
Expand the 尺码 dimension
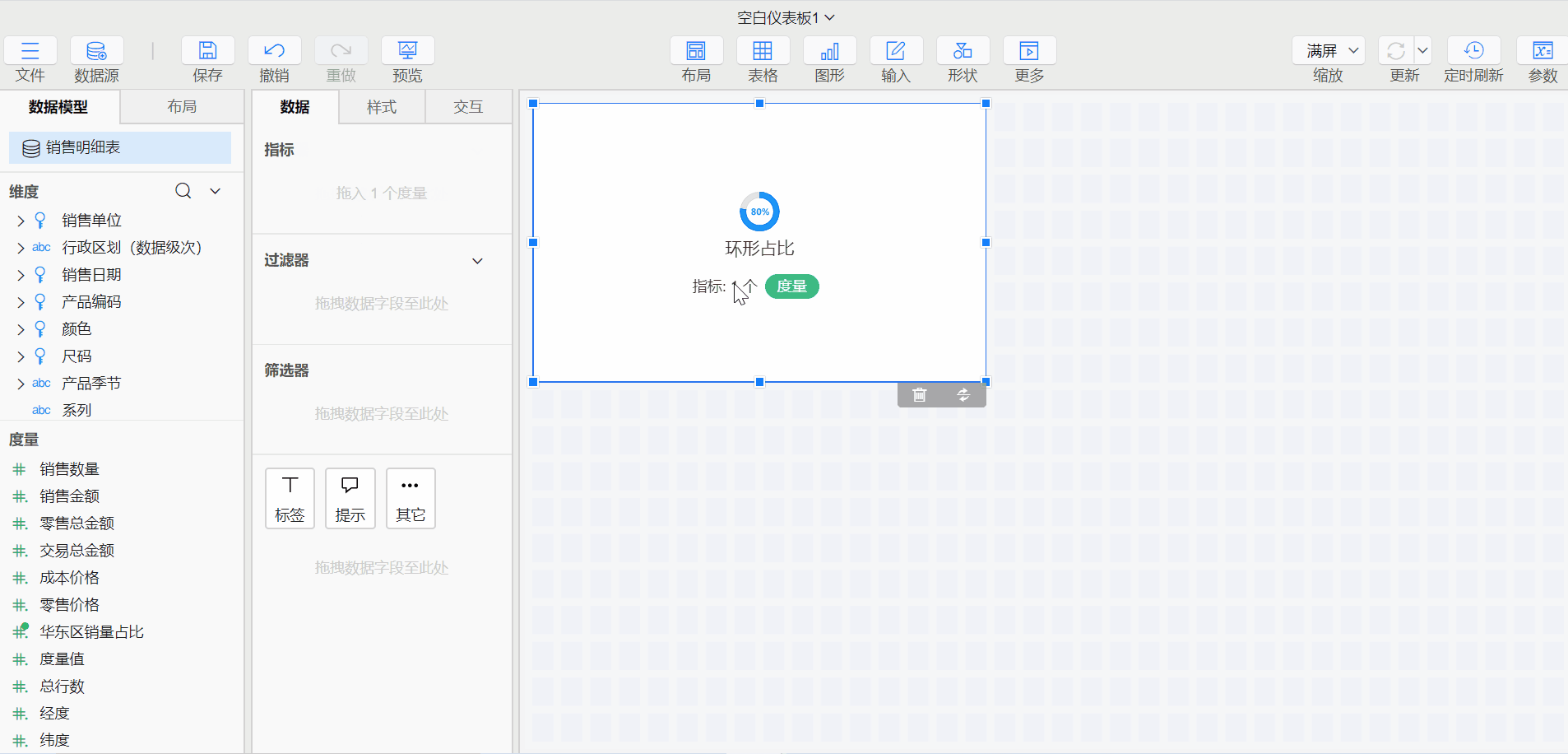coord(21,356)
